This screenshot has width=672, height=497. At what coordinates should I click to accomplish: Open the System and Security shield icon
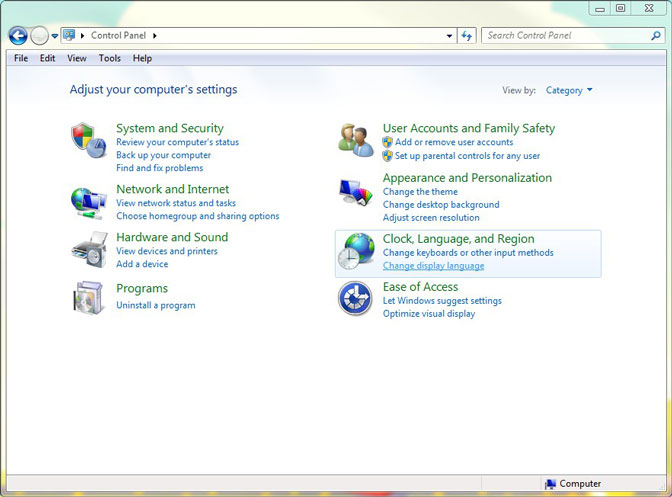88,140
